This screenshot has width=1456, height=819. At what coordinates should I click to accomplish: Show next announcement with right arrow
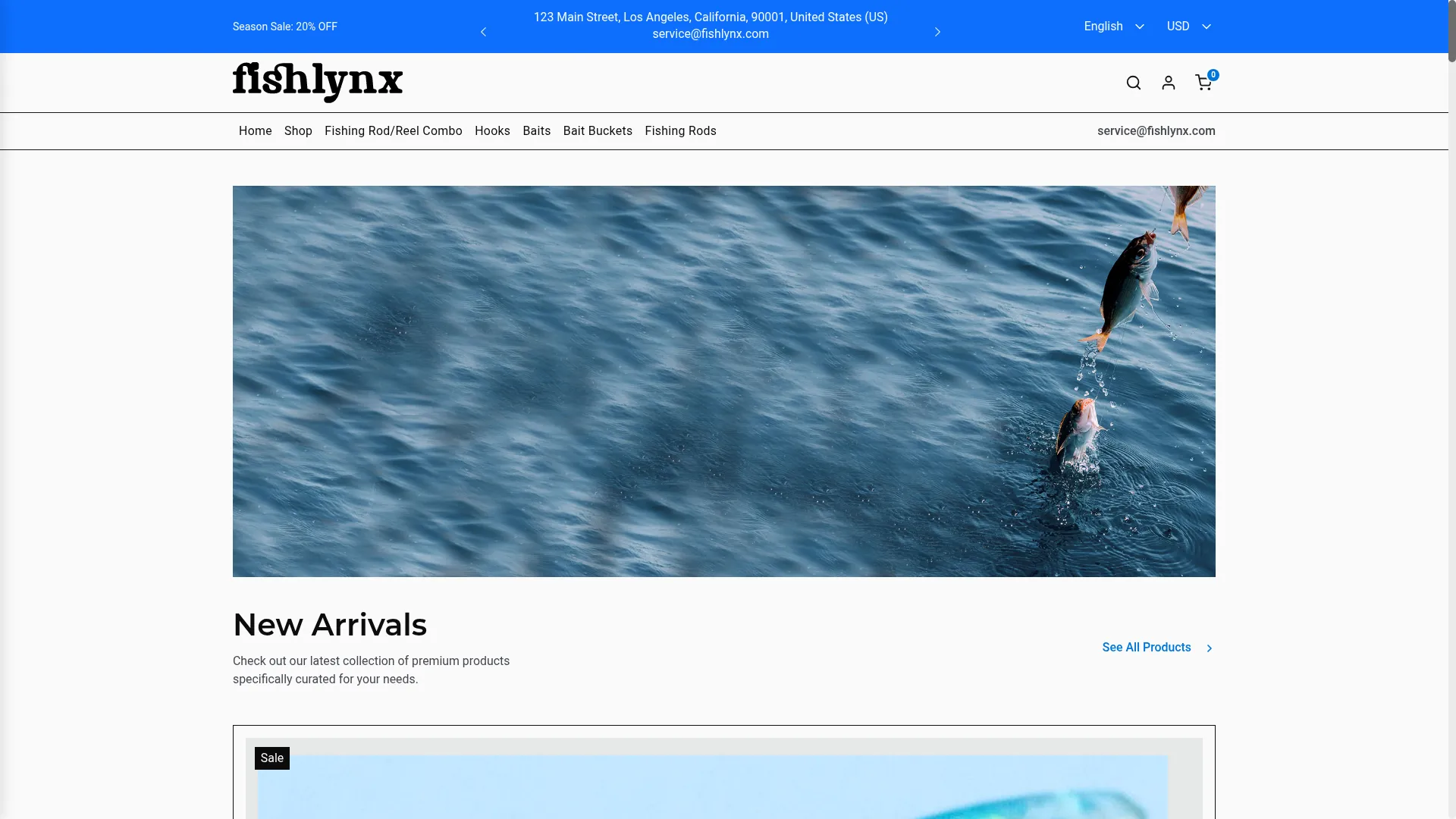937,32
